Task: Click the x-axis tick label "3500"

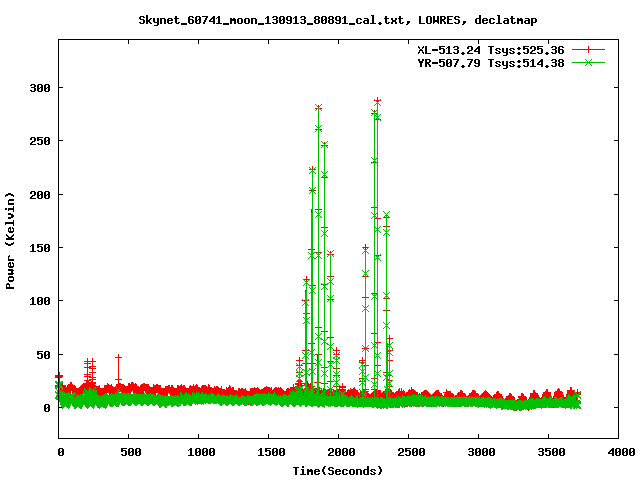Action: [551, 452]
